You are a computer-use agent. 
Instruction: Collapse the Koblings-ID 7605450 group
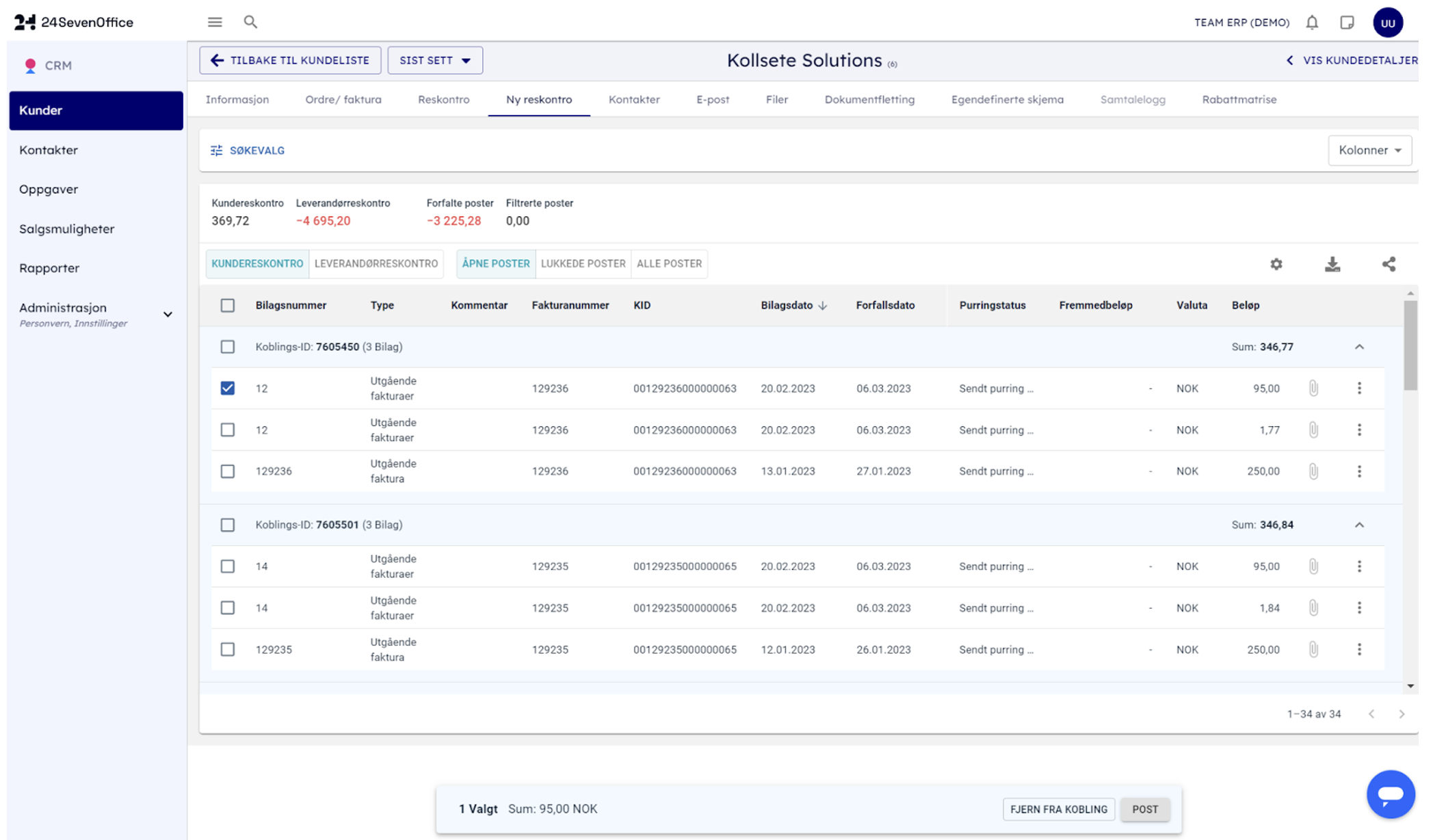(1359, 347)
